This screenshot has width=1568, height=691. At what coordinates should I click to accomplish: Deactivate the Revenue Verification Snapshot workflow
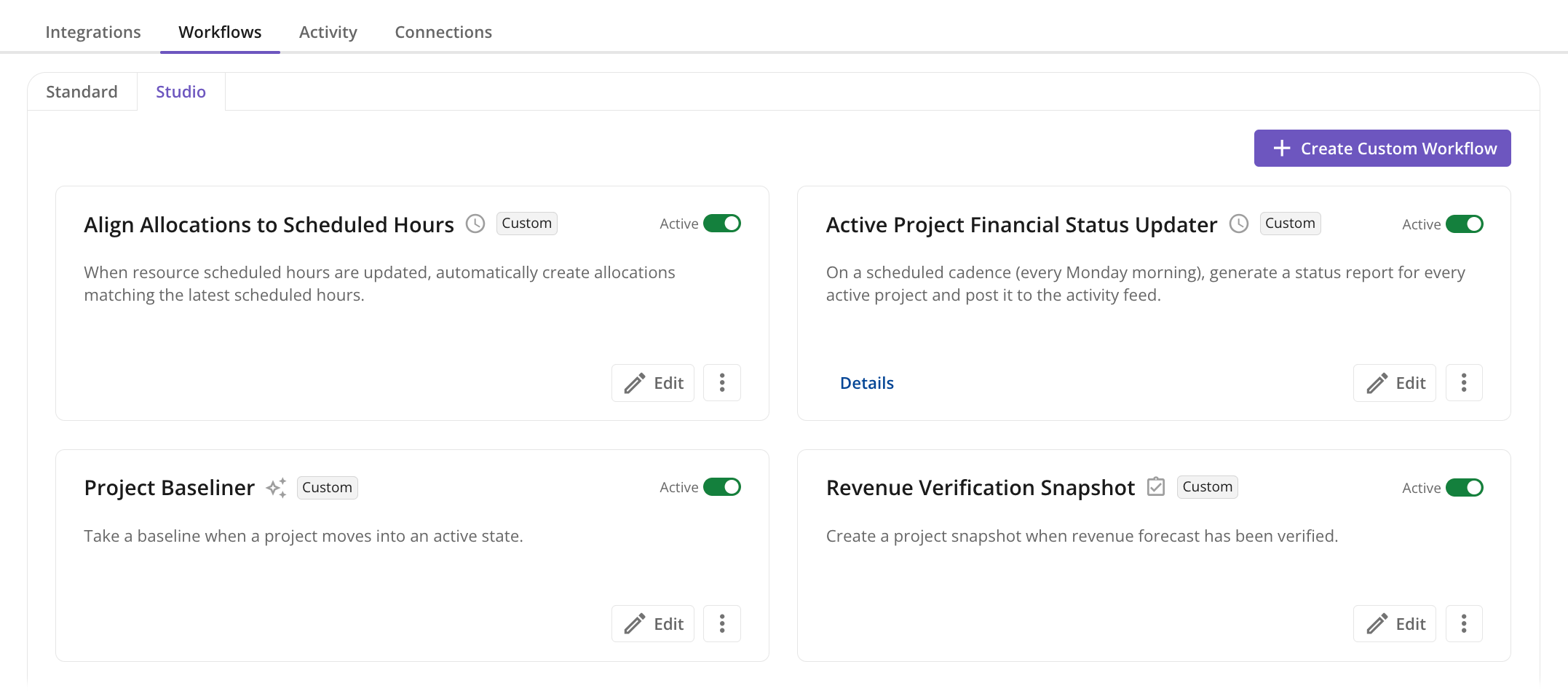(1465, 488)
